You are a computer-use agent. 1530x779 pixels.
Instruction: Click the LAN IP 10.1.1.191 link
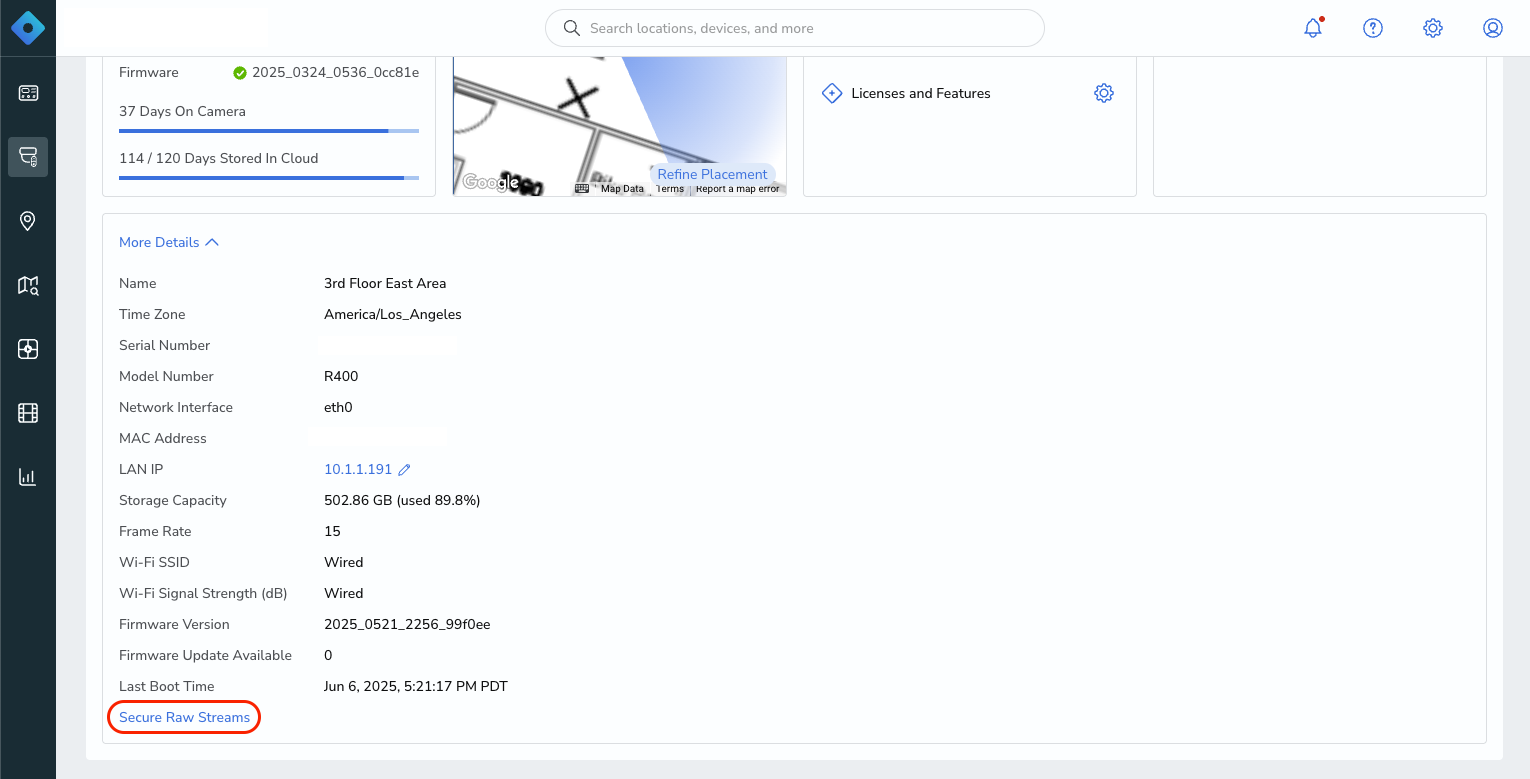[358, 469]
